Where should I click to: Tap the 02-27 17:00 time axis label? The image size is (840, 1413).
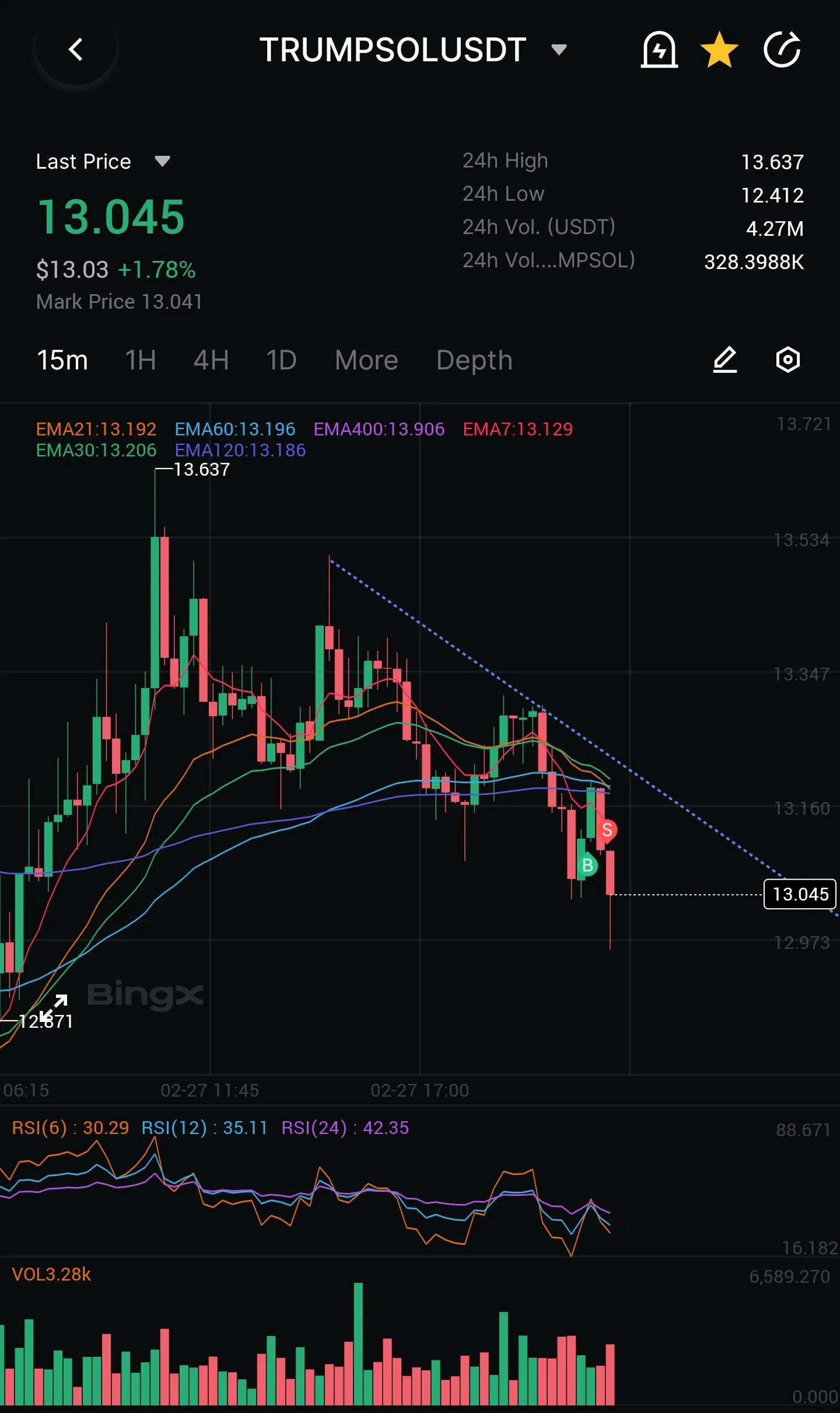[x=420, y=1090]
